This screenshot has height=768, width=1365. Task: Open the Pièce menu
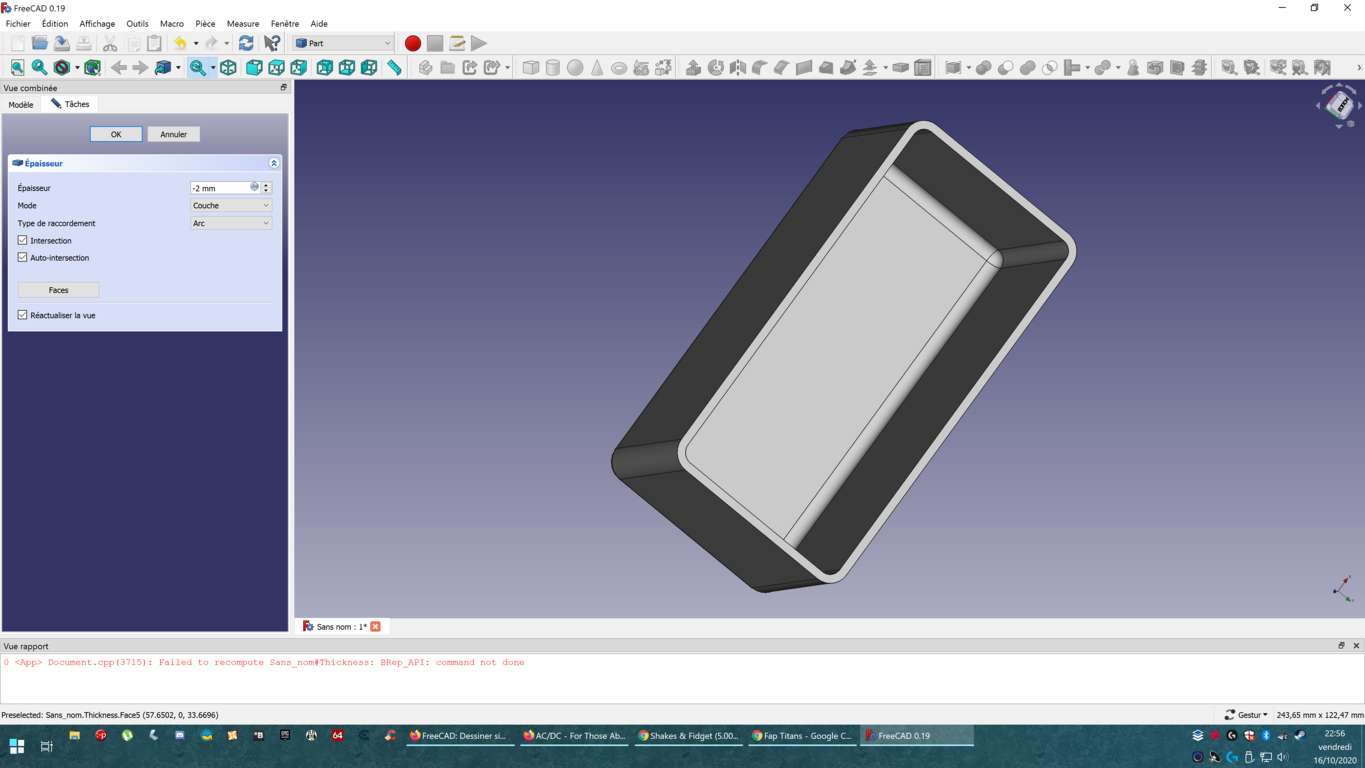tap(205, 23)
